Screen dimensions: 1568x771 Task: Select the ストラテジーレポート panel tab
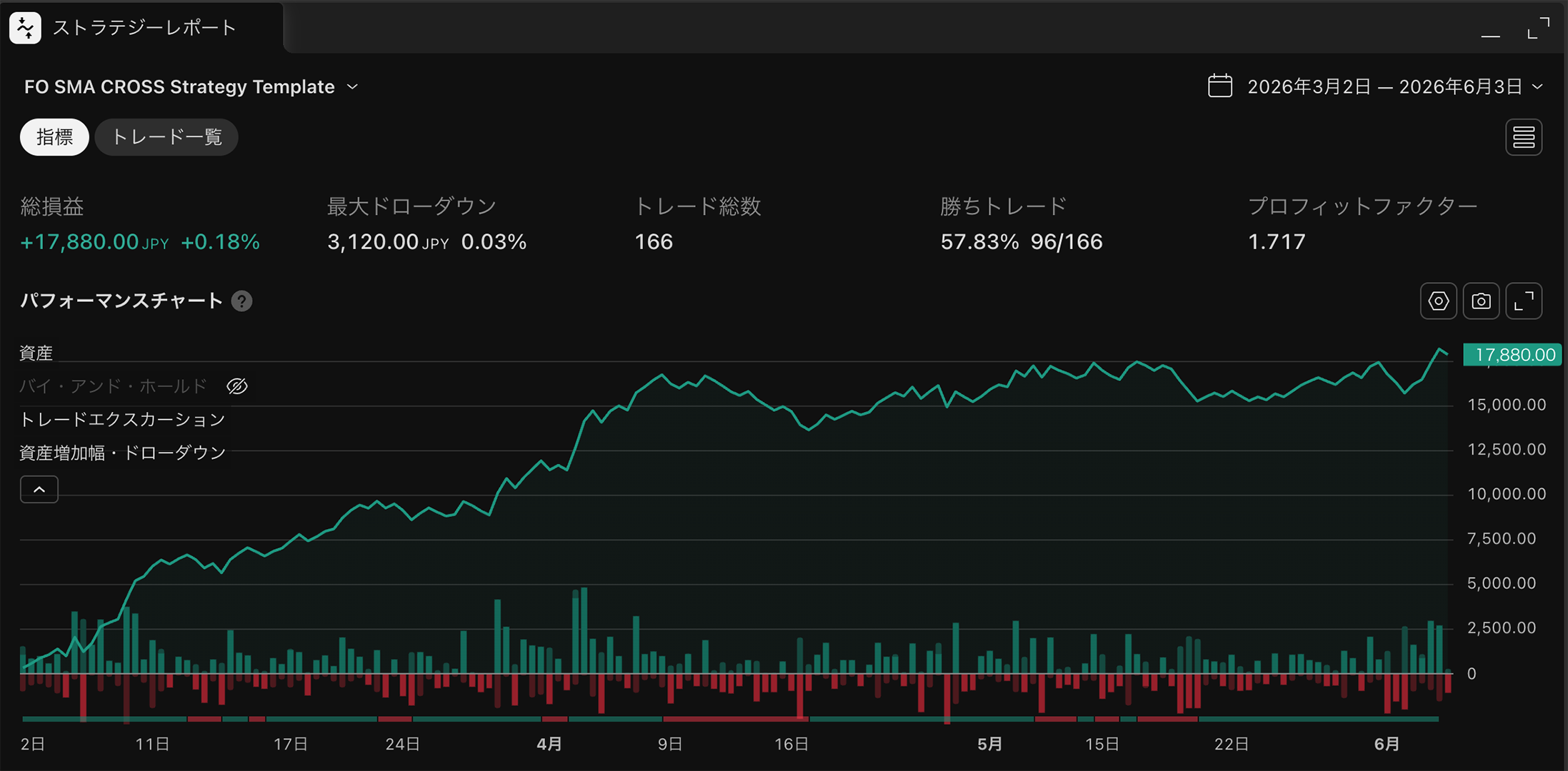(x=143, y=28)
